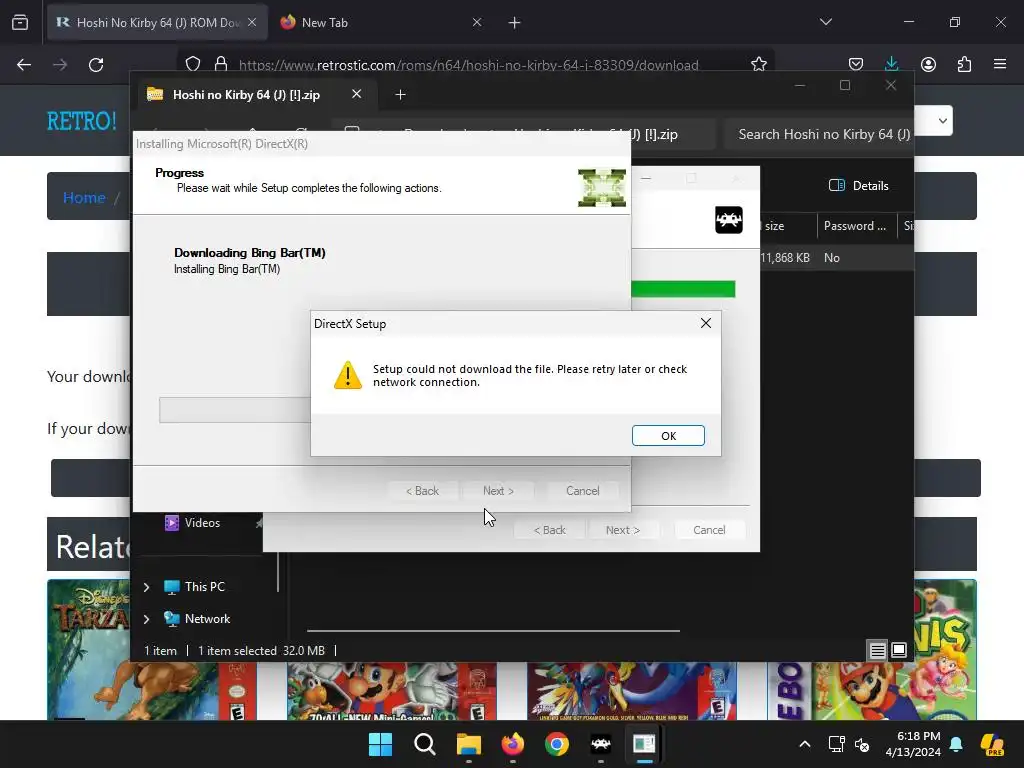The height and width of the screenshot is (768, 1024).
Task: Click Cancel in the RetroArch installer window
Action: tap(709, 530)
